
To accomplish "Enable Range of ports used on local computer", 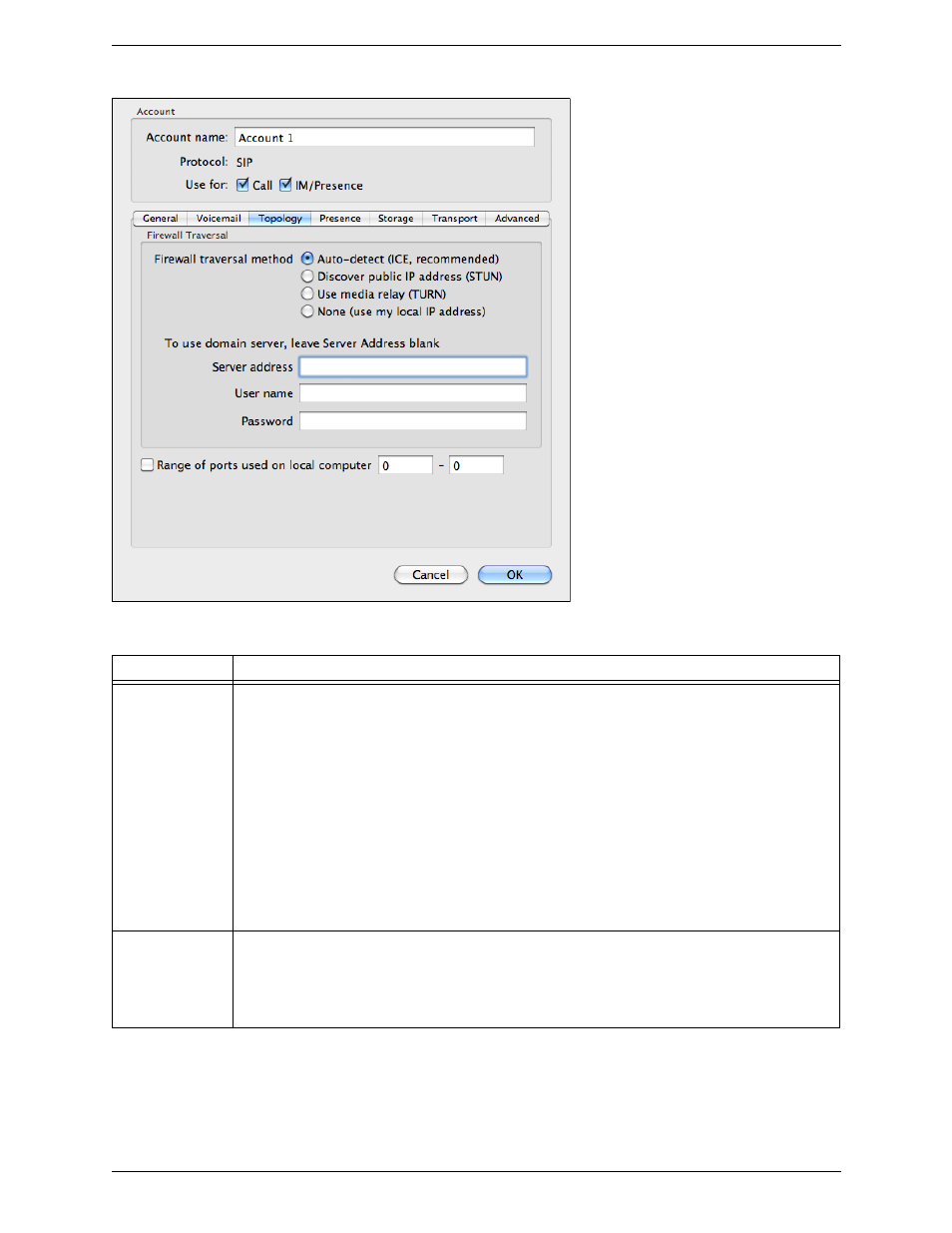I will (148, 465).
